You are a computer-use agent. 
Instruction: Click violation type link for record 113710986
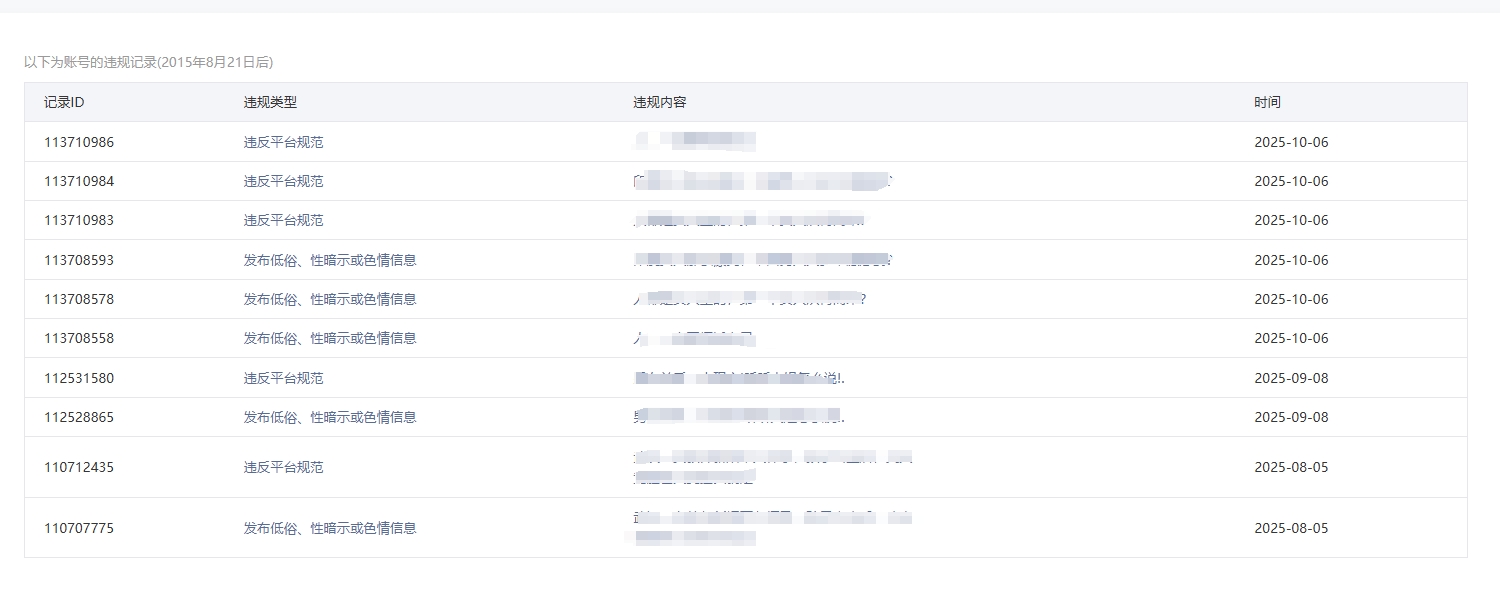[283, 142]
